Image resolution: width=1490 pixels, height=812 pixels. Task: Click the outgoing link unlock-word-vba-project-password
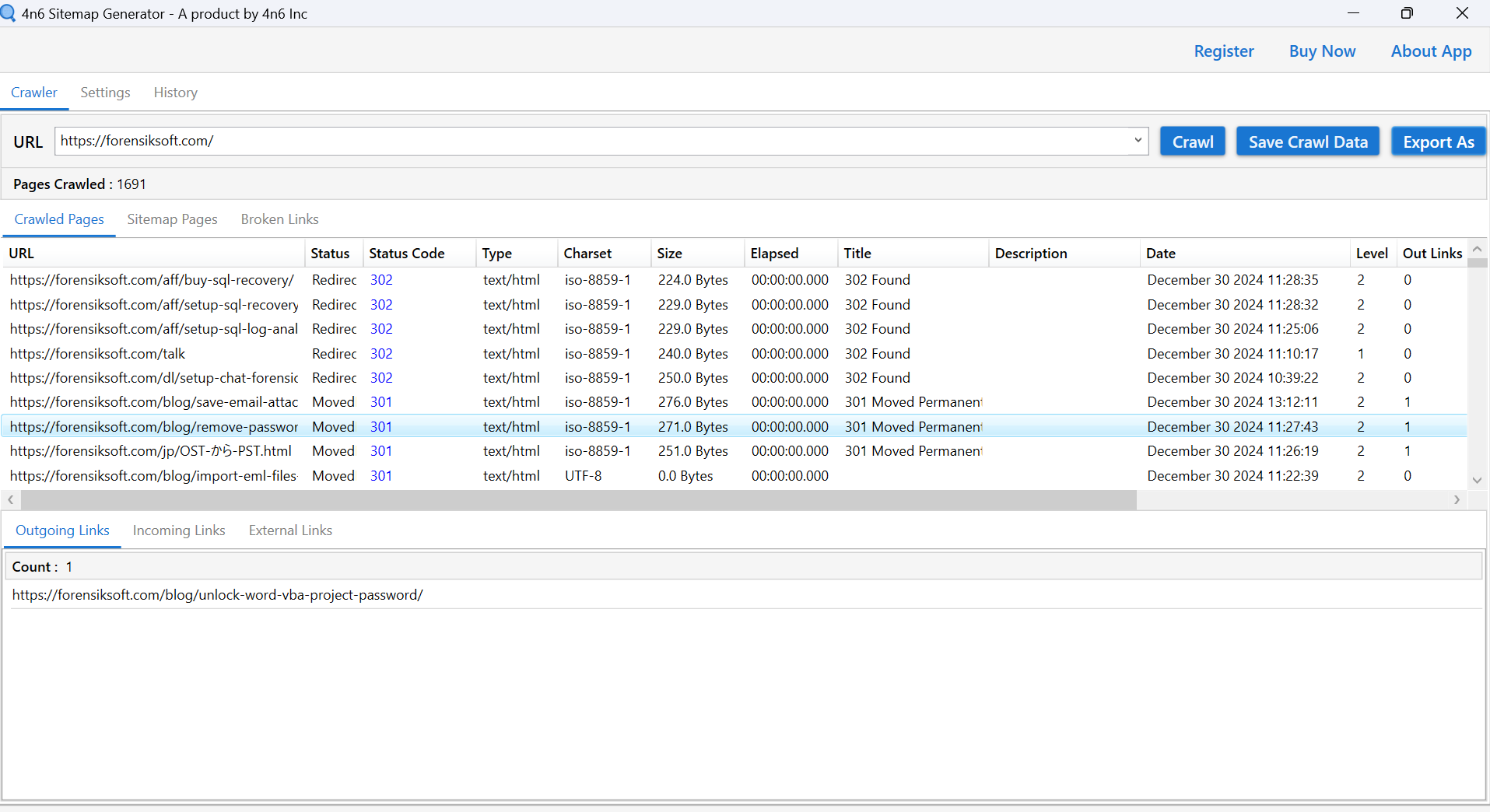click(x=218, y=595)
